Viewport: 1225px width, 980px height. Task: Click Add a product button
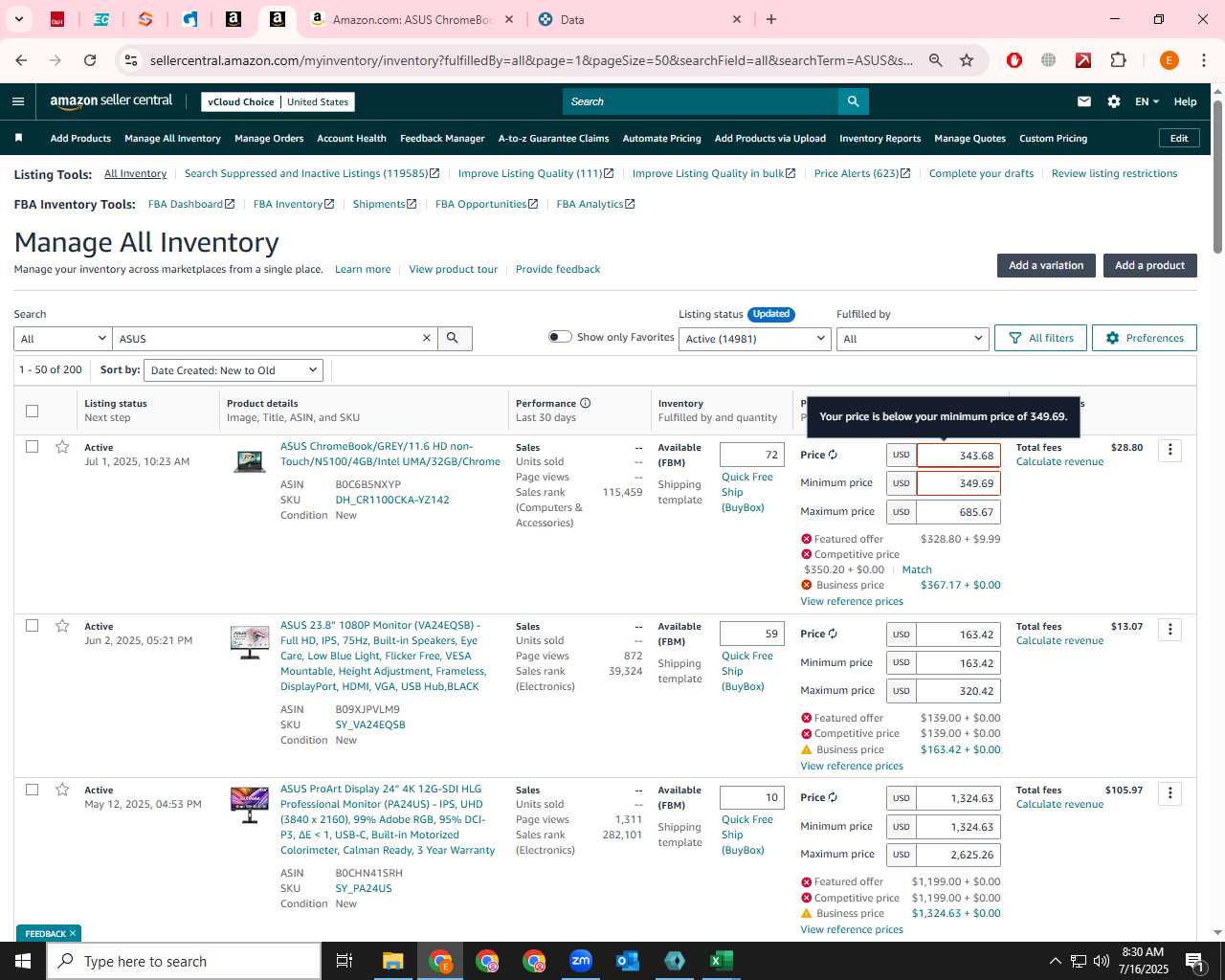[x=1149, y=265]
